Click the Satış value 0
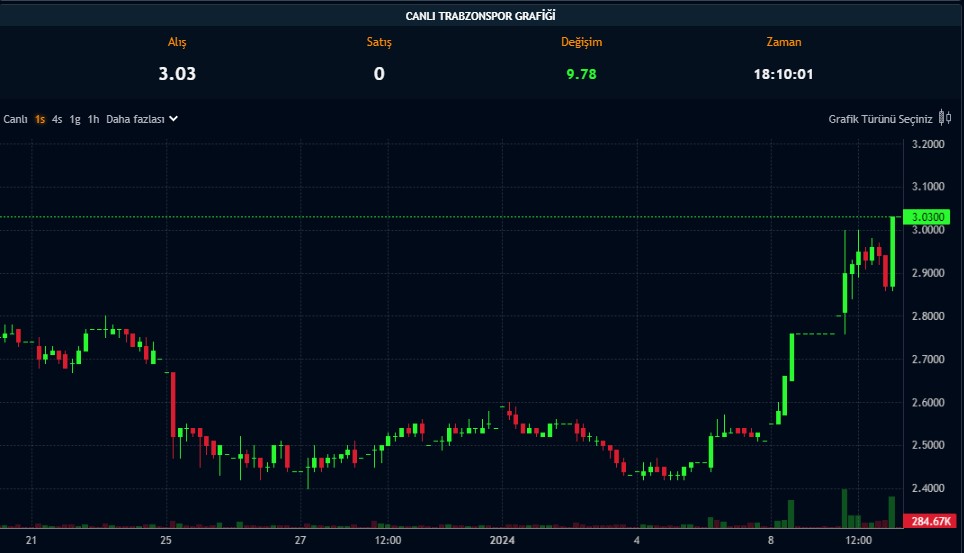This screenshot has height=553, width=964. coord(379,73)
